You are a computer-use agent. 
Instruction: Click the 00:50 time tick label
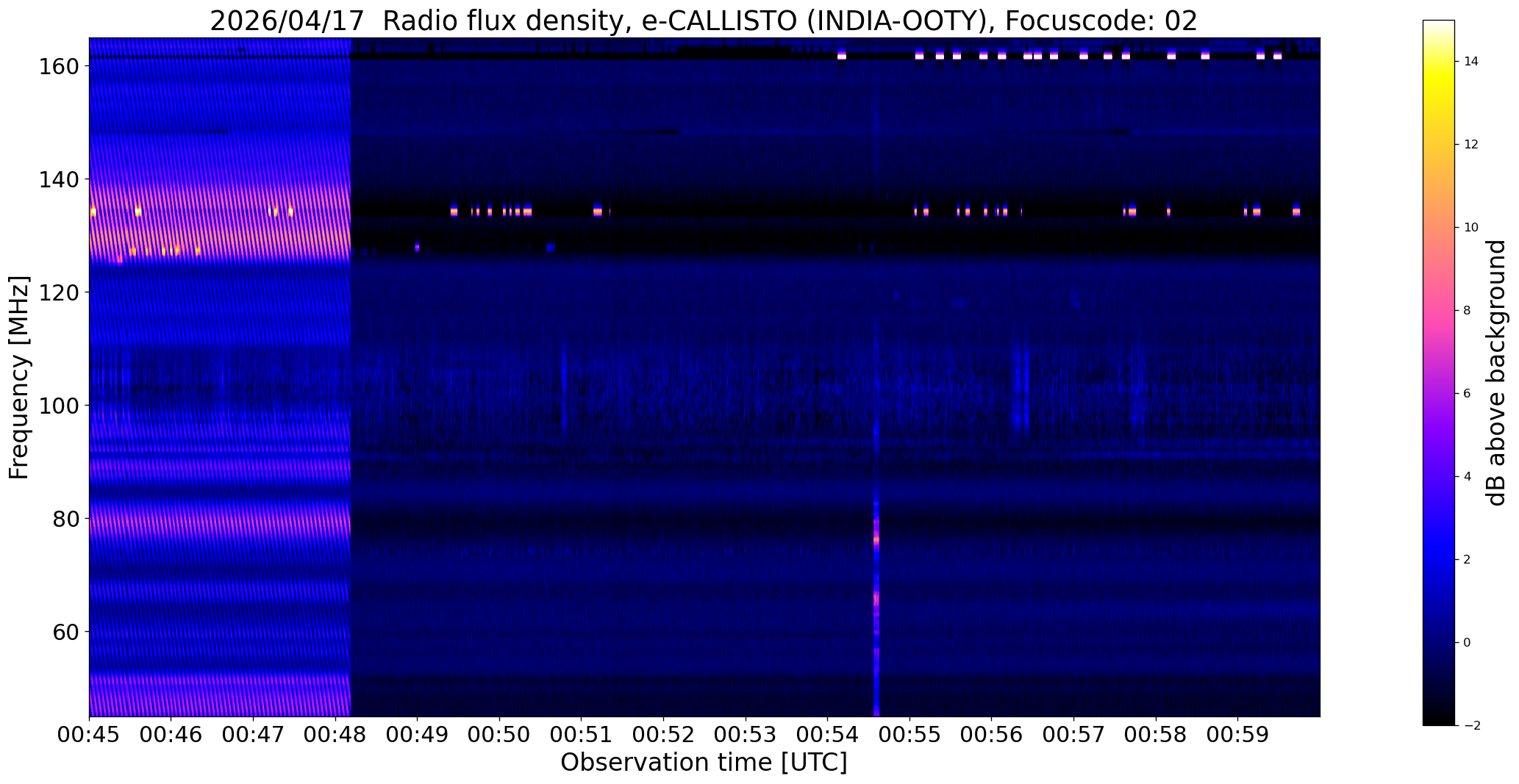[x=500, y=735]
